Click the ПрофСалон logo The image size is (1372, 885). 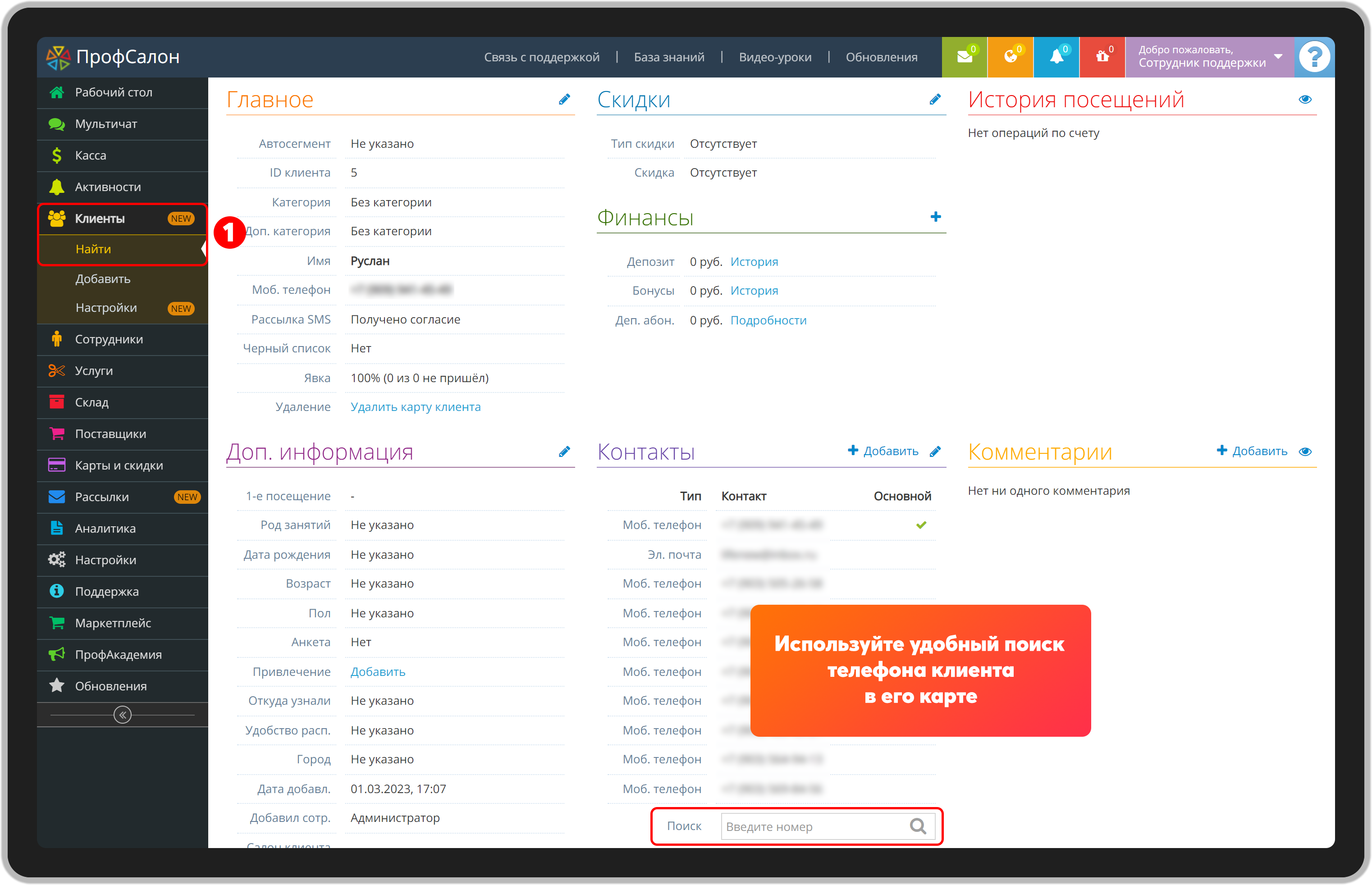[x=113, y=57]
